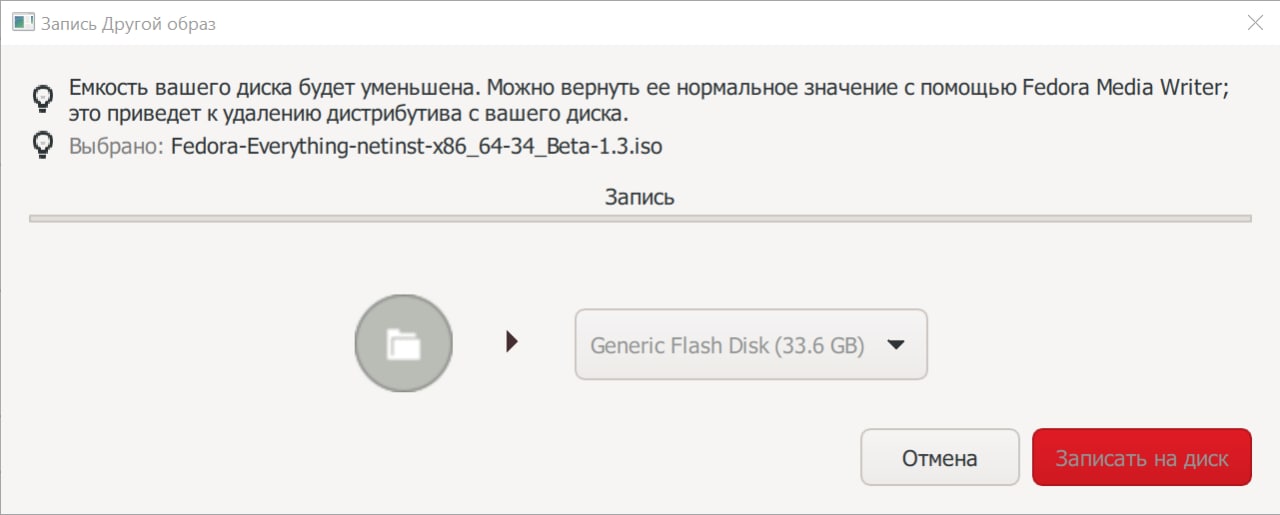The width and height of the screenshot is (1280, 515).
Task: Click the red Записать на диск button
Action: coord(1141,459)
